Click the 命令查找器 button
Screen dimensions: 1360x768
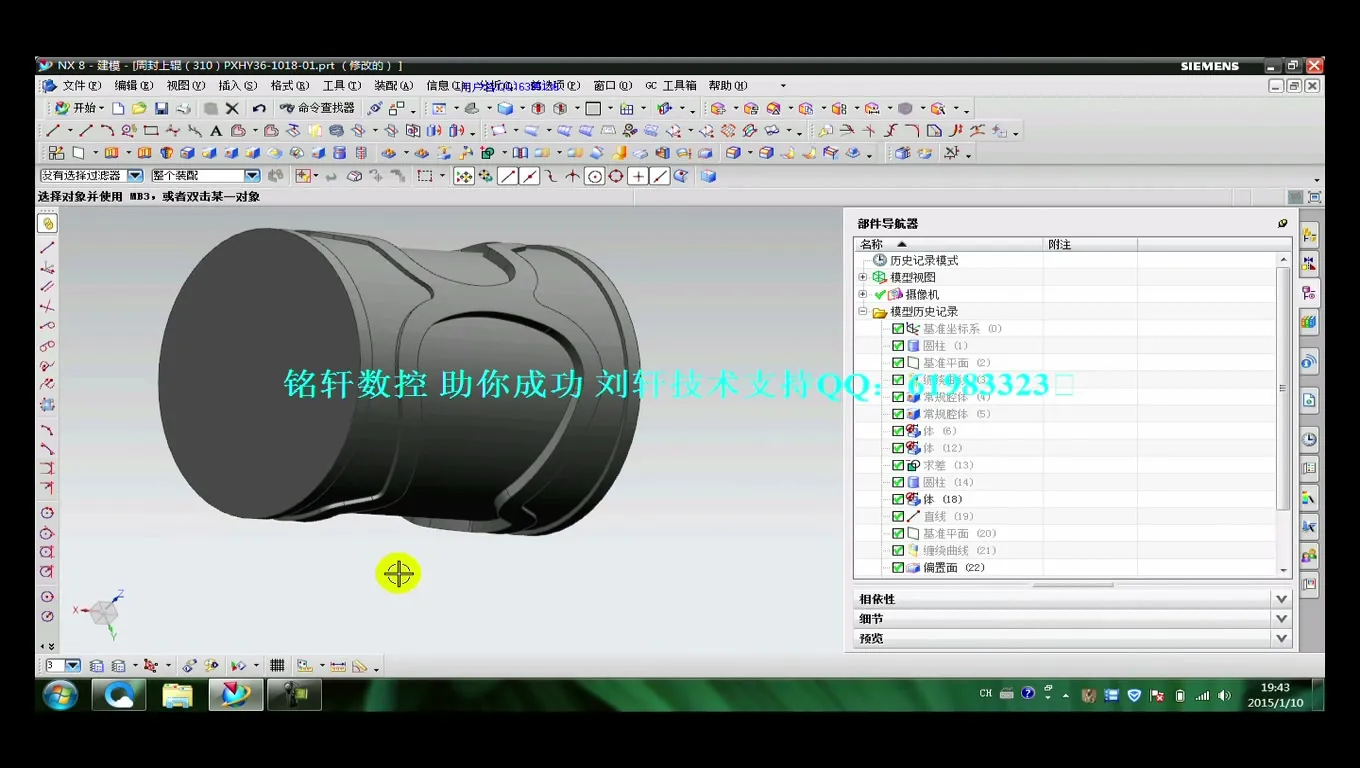(317, 108)
